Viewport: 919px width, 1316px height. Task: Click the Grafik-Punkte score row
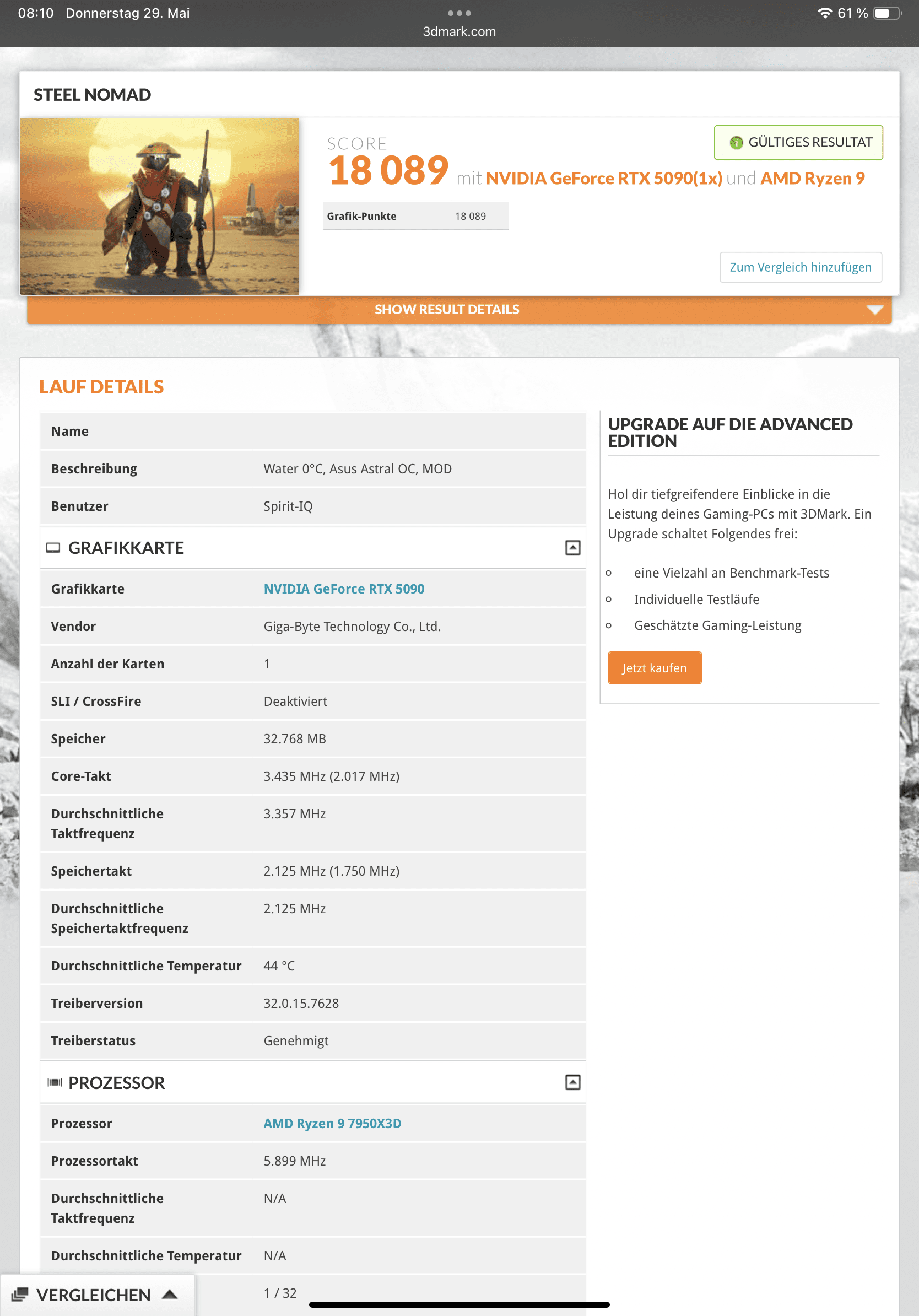[415, 216]
